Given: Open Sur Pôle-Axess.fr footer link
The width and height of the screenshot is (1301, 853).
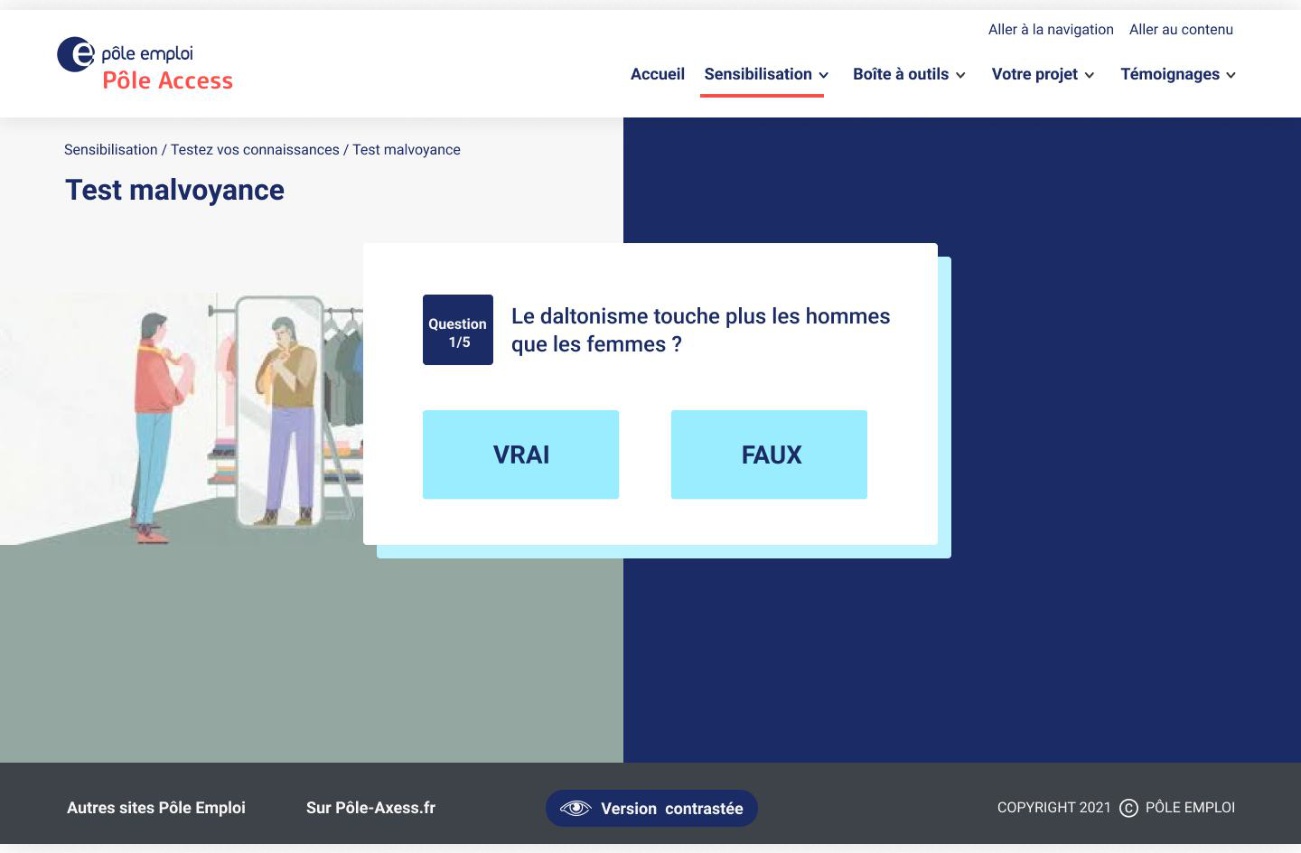Looking at the screenshot, I should coord(371,808).
